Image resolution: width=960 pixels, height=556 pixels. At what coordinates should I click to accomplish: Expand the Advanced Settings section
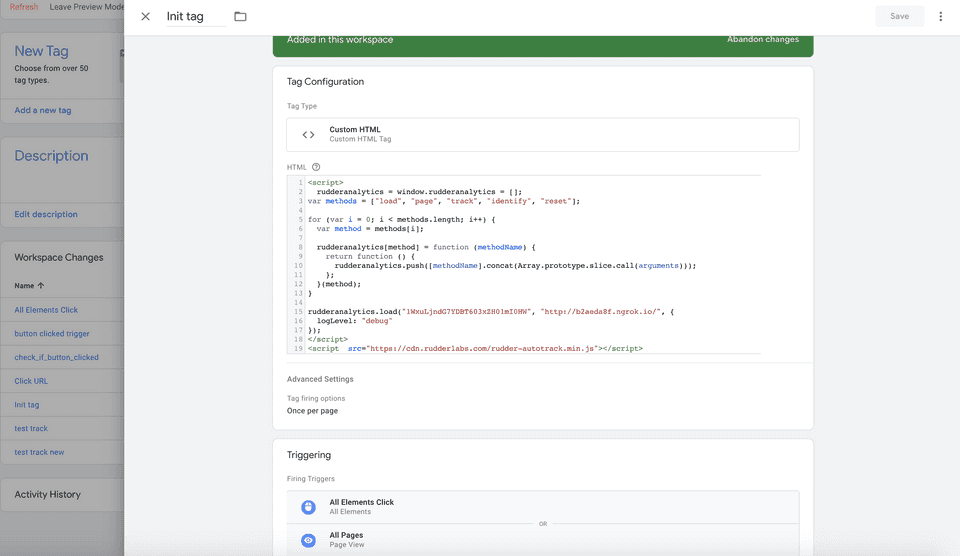(320, 379)
